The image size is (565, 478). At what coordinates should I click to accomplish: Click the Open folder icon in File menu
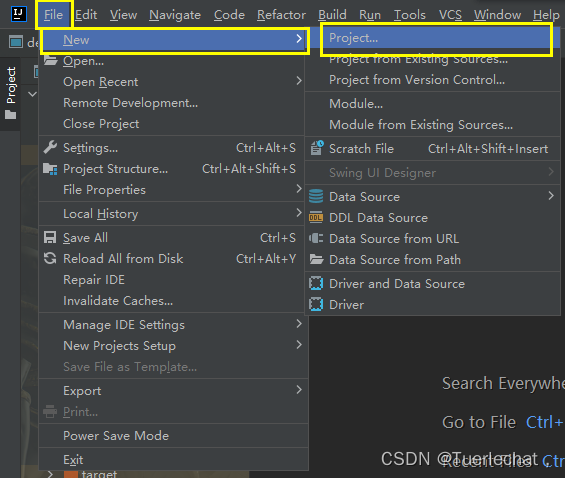[50, 60]
